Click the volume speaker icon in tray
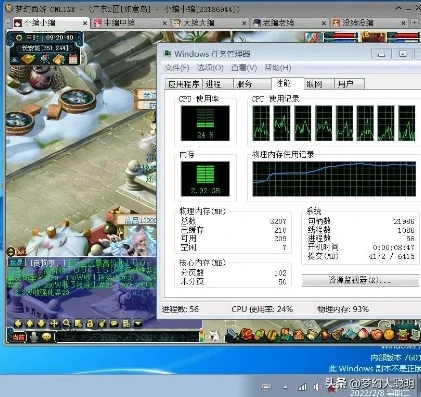The image size is (421, 397). pyautogui.click(x=316, y=387)
